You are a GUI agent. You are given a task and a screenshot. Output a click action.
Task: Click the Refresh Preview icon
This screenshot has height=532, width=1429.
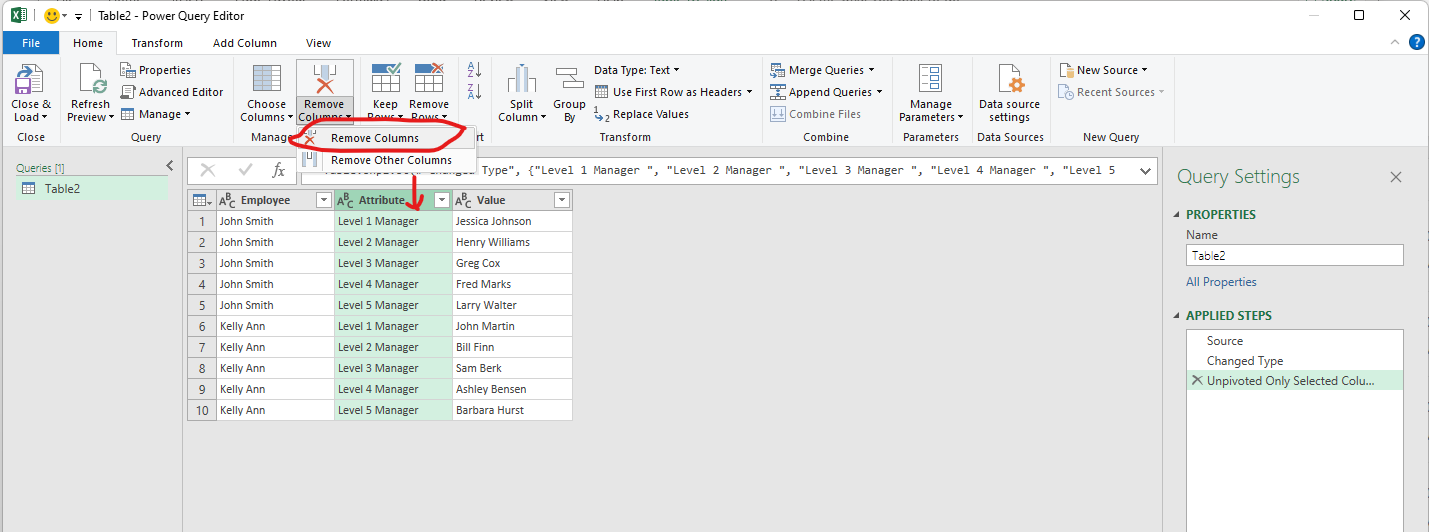click(x=91, y=80)
